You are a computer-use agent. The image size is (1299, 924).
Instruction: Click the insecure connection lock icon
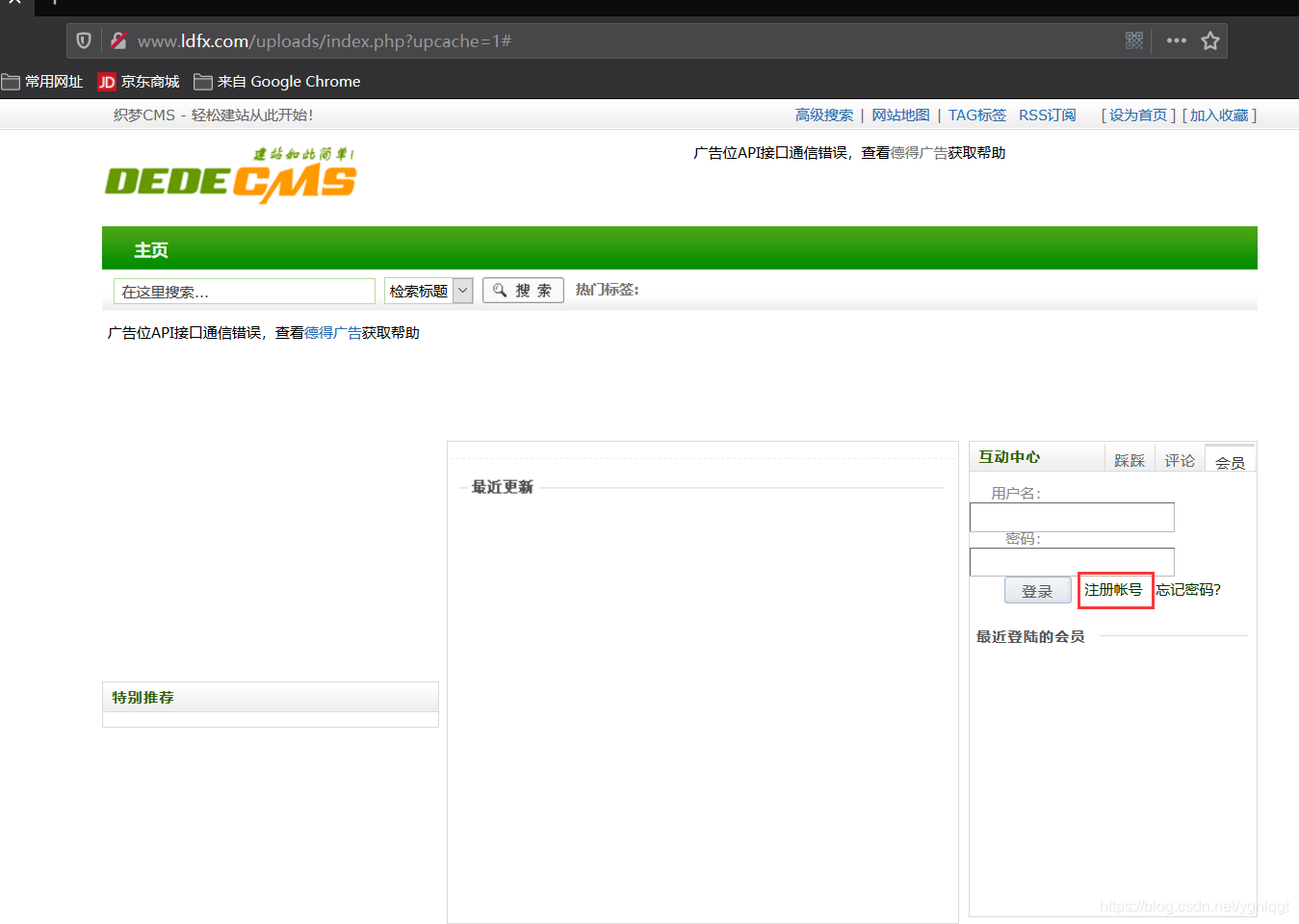[118, 40]
